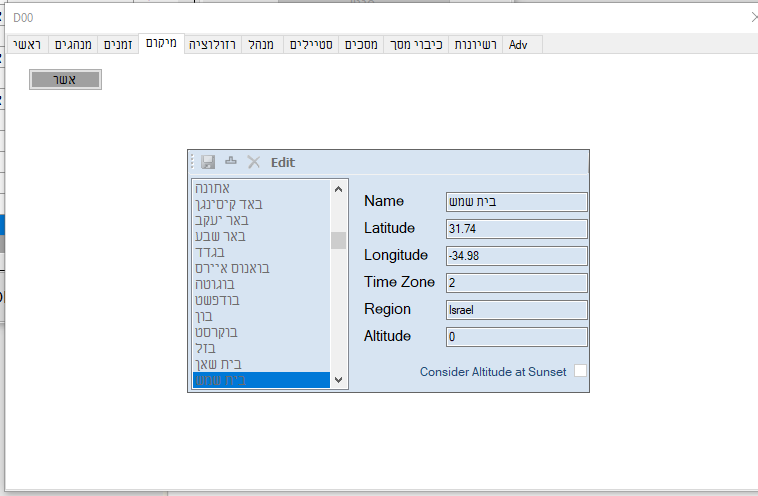Open the זמנים tab

118,45
